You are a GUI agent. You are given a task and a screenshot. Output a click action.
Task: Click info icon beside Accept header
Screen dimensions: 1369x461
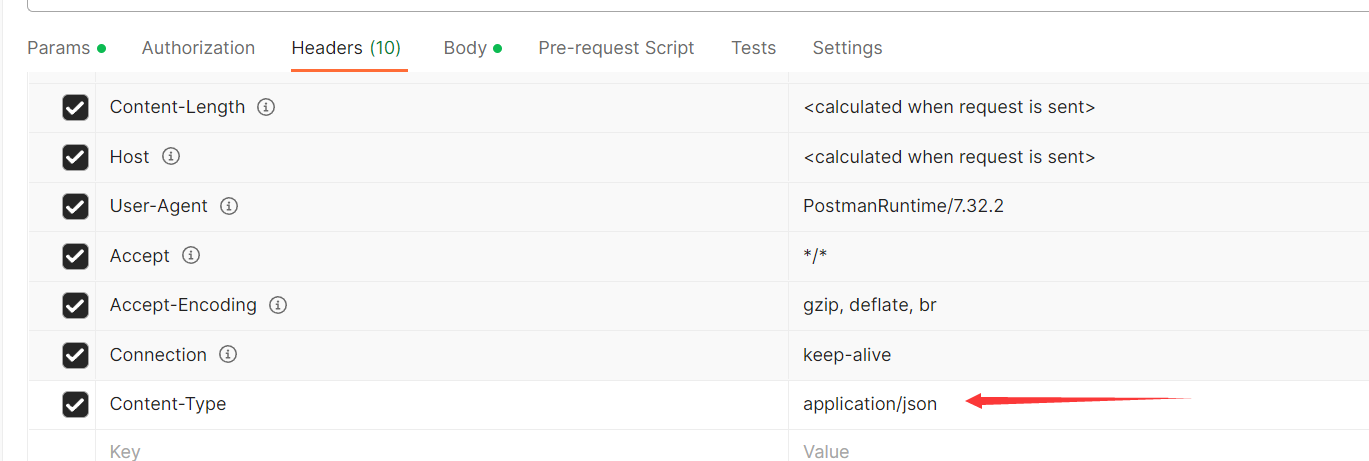pos(191,256)
